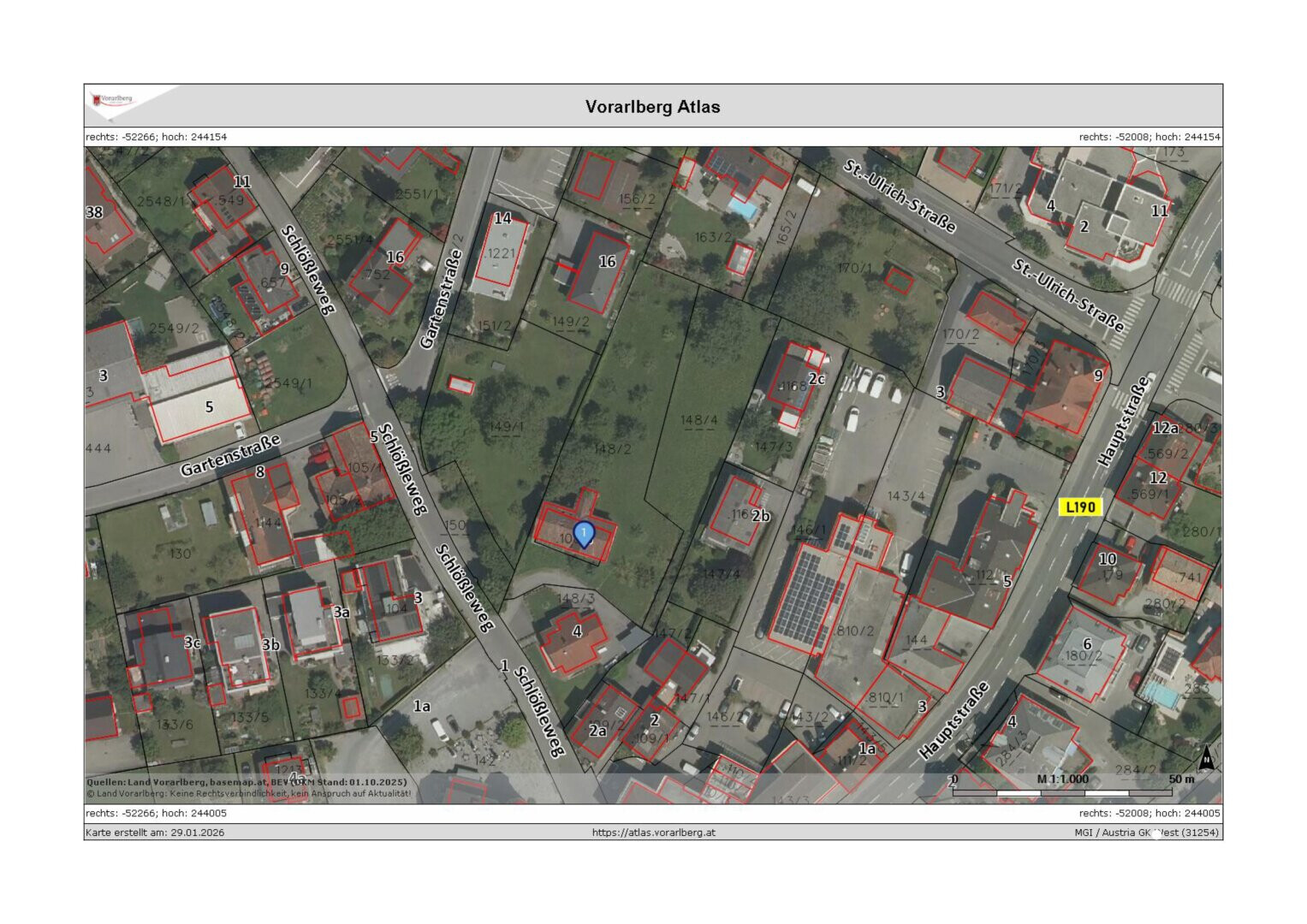Viewport: 1307px width, 924px height.
Task: Click the MGI / Austria GK West label
Action: tap(1147, 832)
